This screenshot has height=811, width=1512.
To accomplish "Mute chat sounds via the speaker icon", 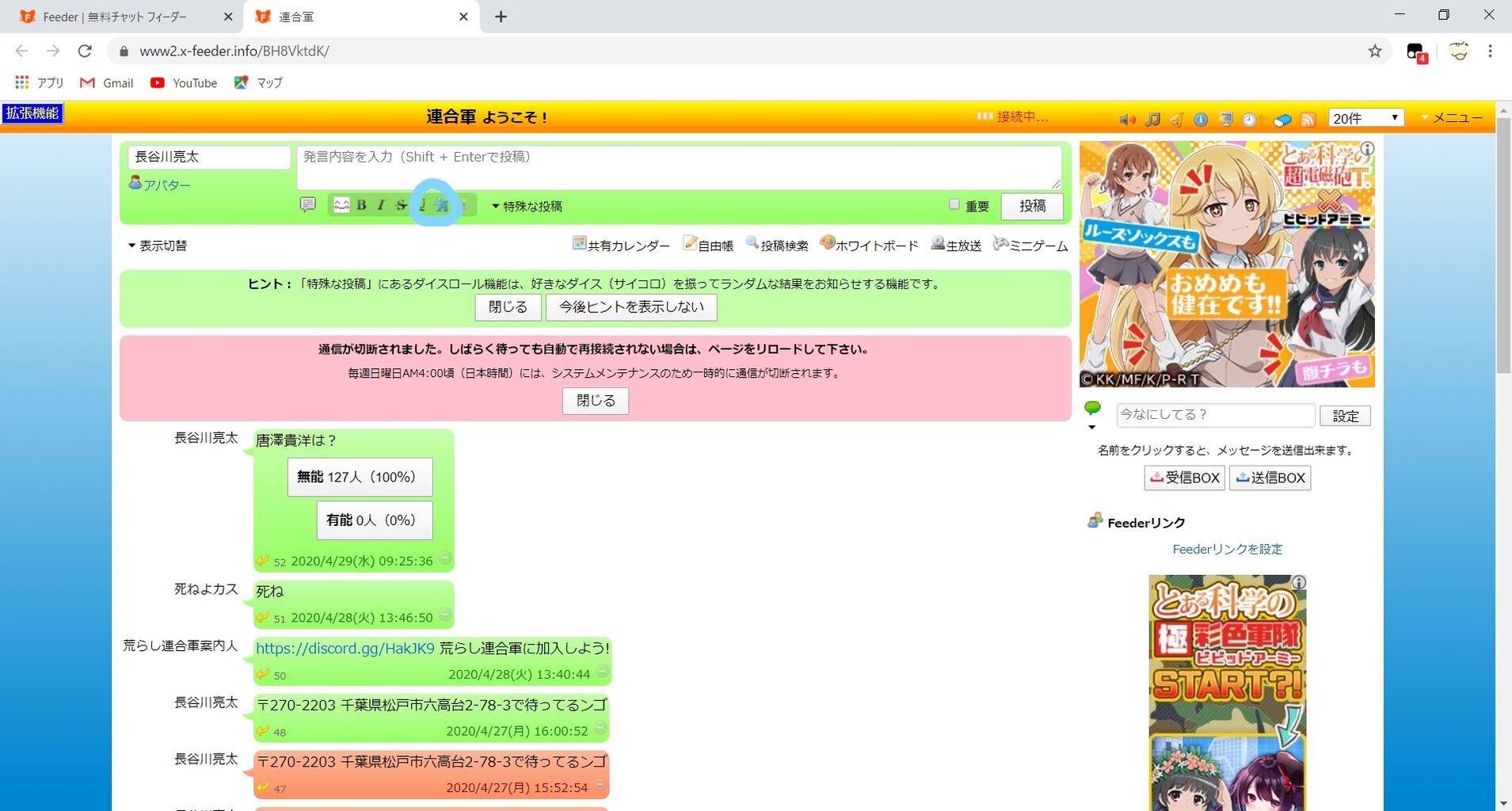I will [1127, 119].
